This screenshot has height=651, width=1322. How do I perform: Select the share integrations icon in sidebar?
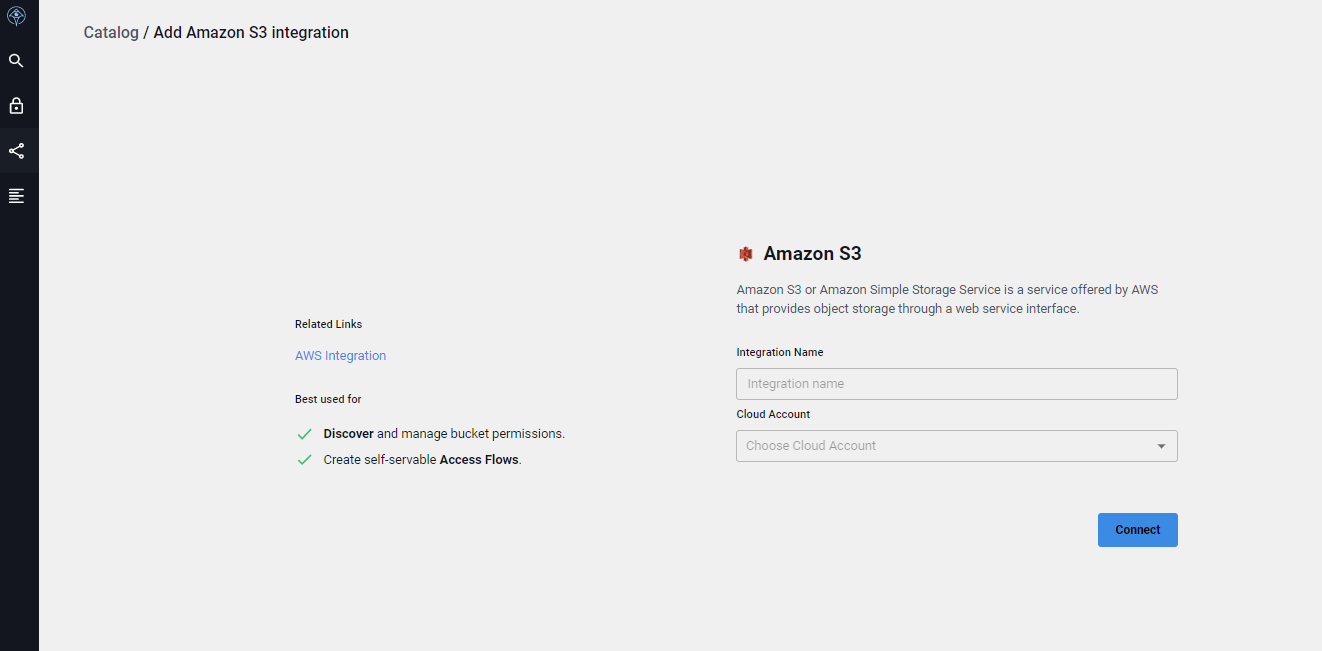(x=16, y=151)
